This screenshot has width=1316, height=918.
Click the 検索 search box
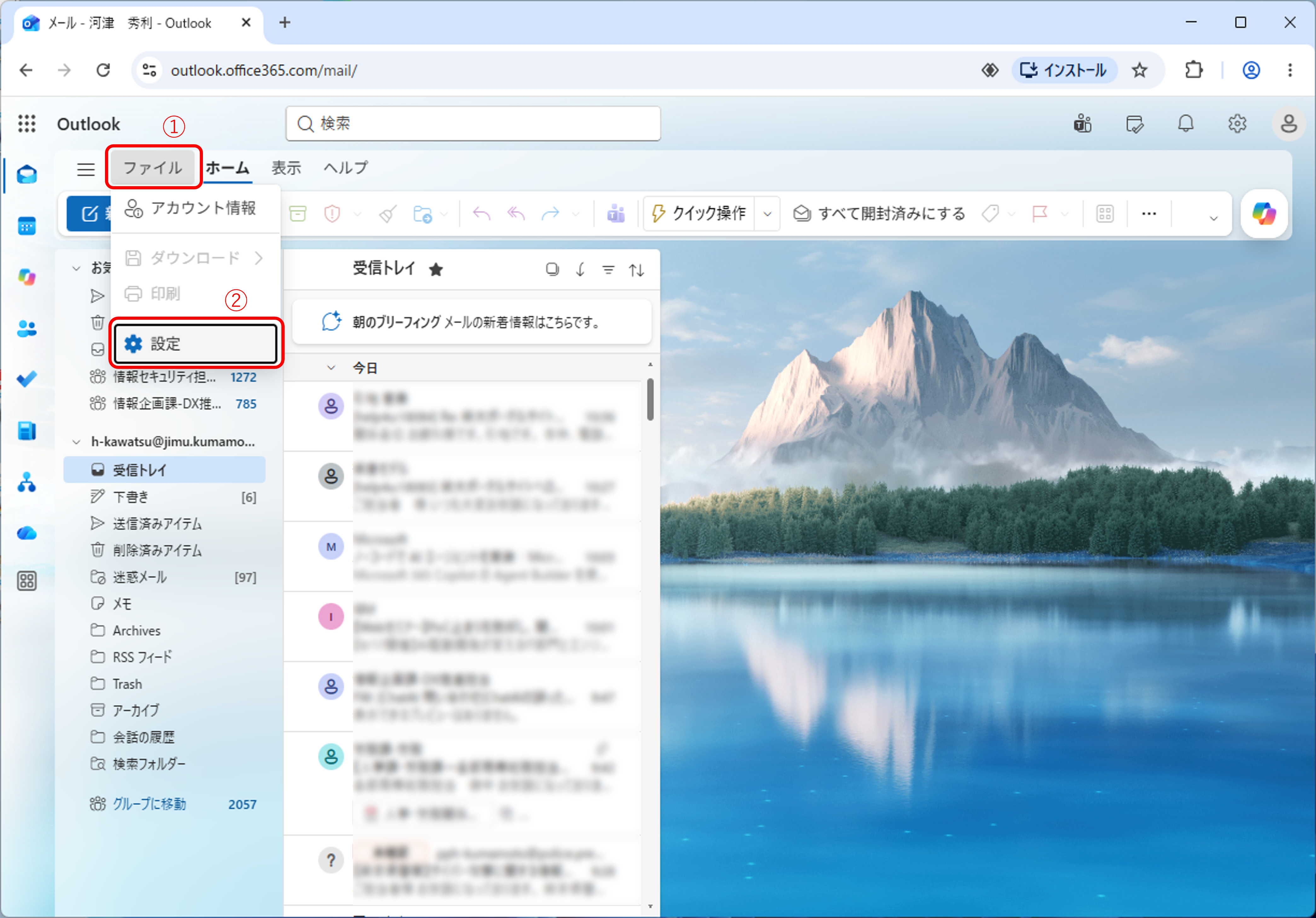[x=473, y=124]
